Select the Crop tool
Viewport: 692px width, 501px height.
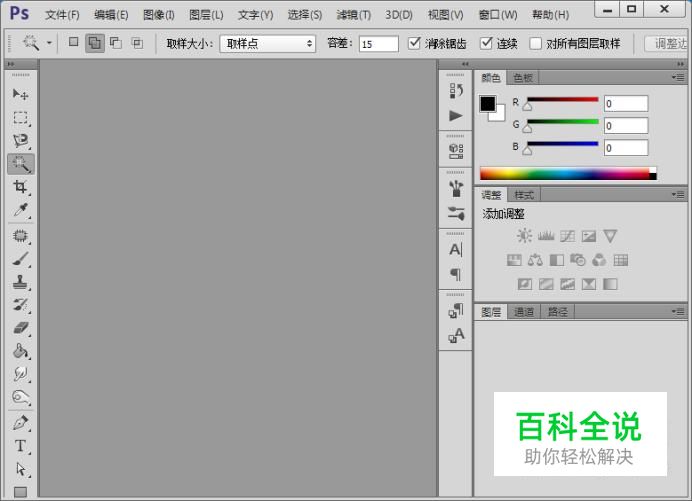pos(20,187)
